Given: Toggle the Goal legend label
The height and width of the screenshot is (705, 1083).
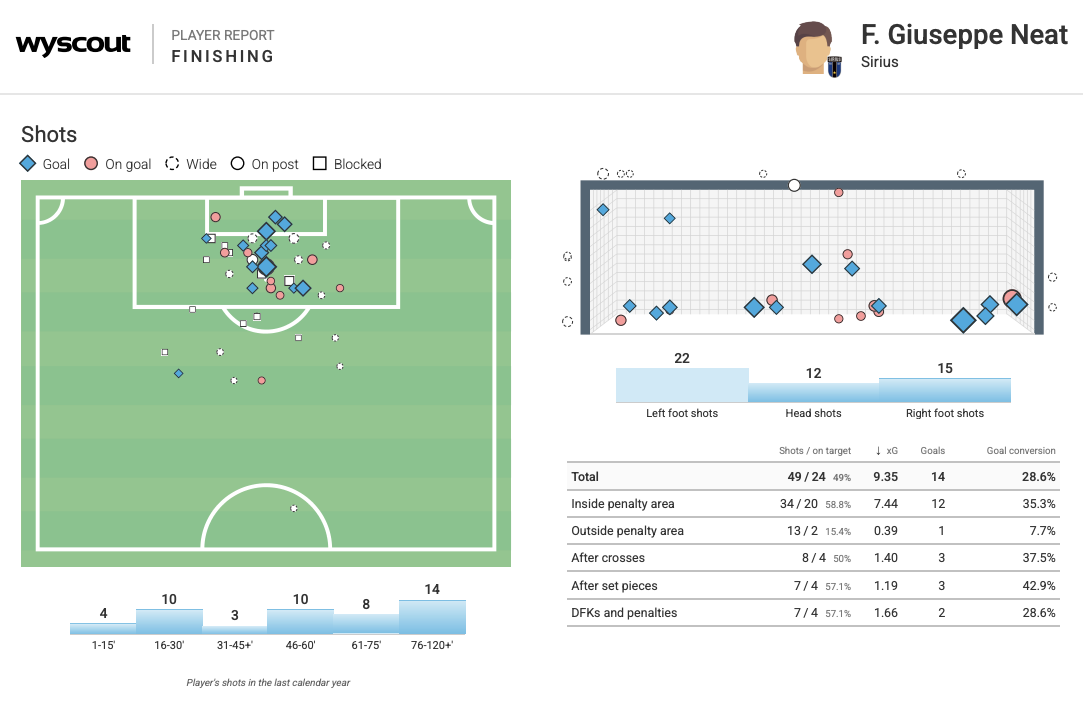Looking at the screenshot, I should click(56, 164).
